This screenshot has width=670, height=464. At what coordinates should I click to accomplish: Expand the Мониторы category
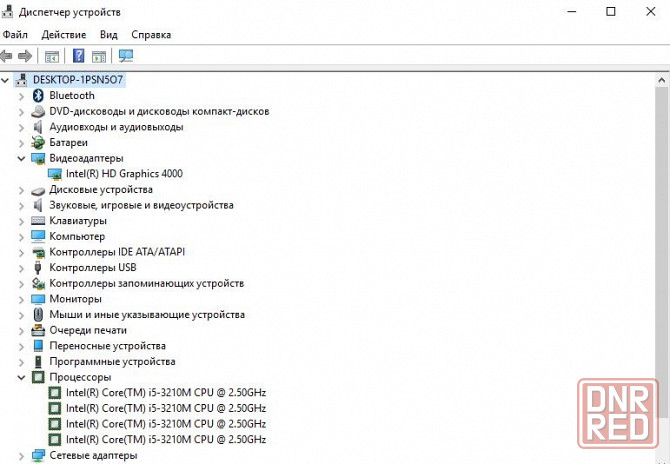pos(21,300)
